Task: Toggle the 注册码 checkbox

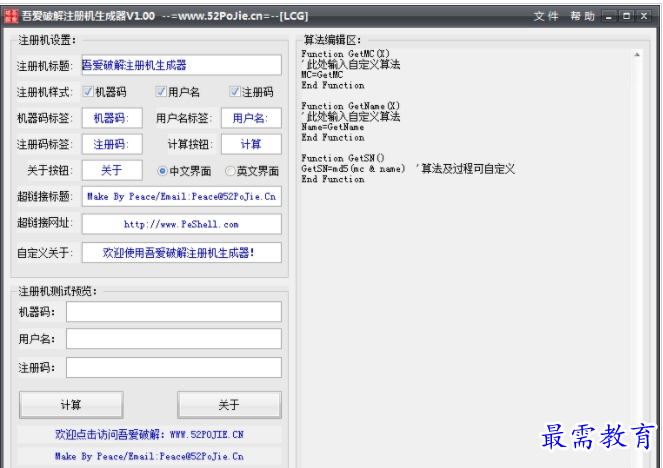Action: pyautogui.click(x=235, y=91)
